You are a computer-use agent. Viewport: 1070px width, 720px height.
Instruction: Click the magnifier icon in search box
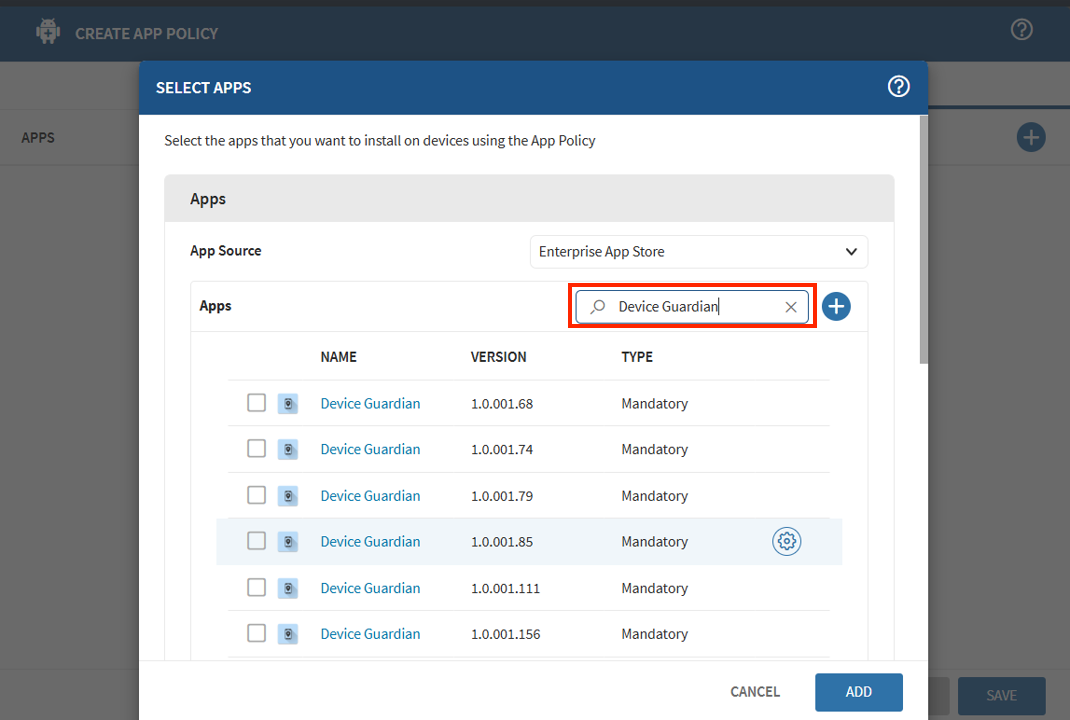598,306
